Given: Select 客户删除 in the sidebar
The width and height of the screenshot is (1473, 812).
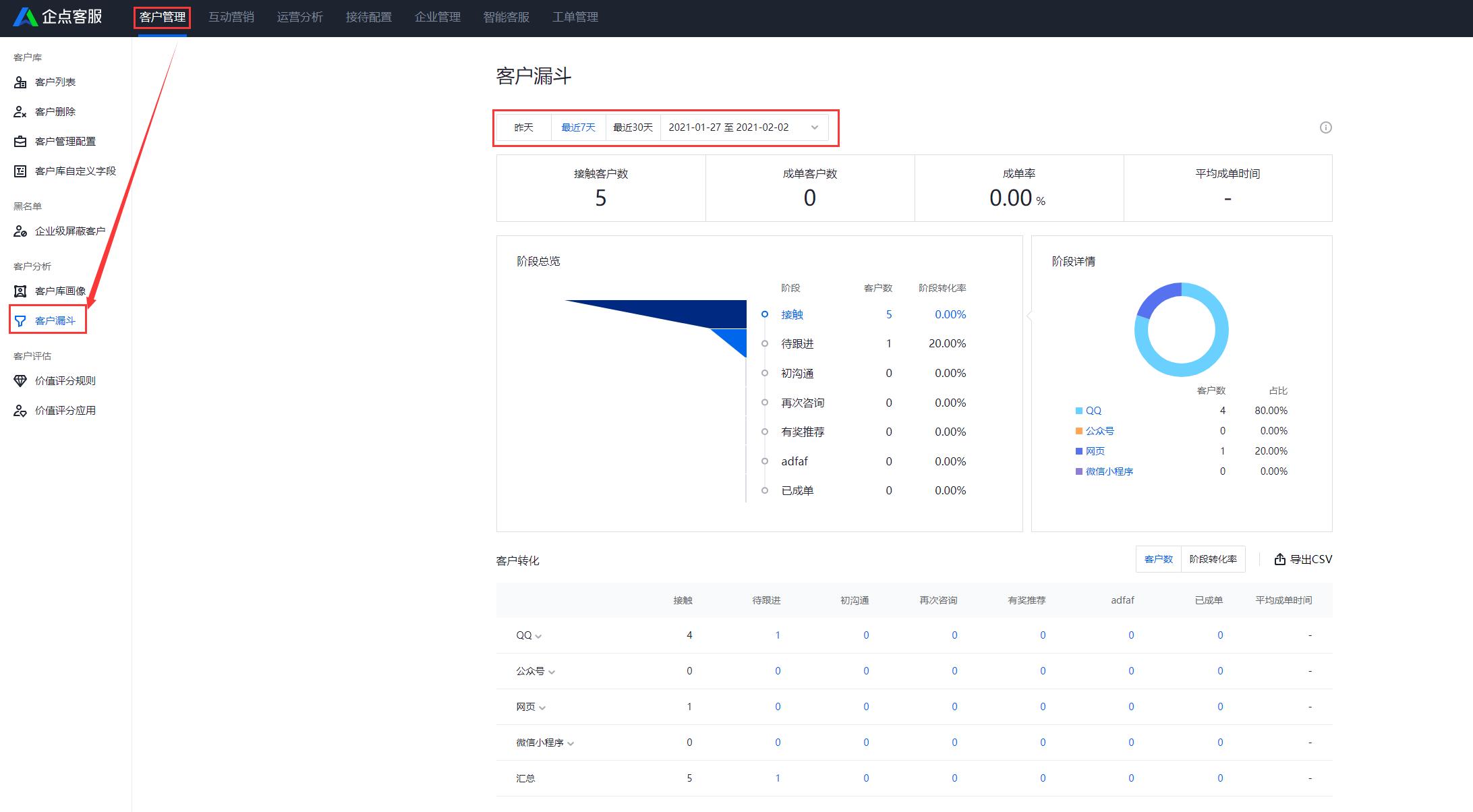Looking at the screenshot, I should pyautogui.click(x=55, y=111).
